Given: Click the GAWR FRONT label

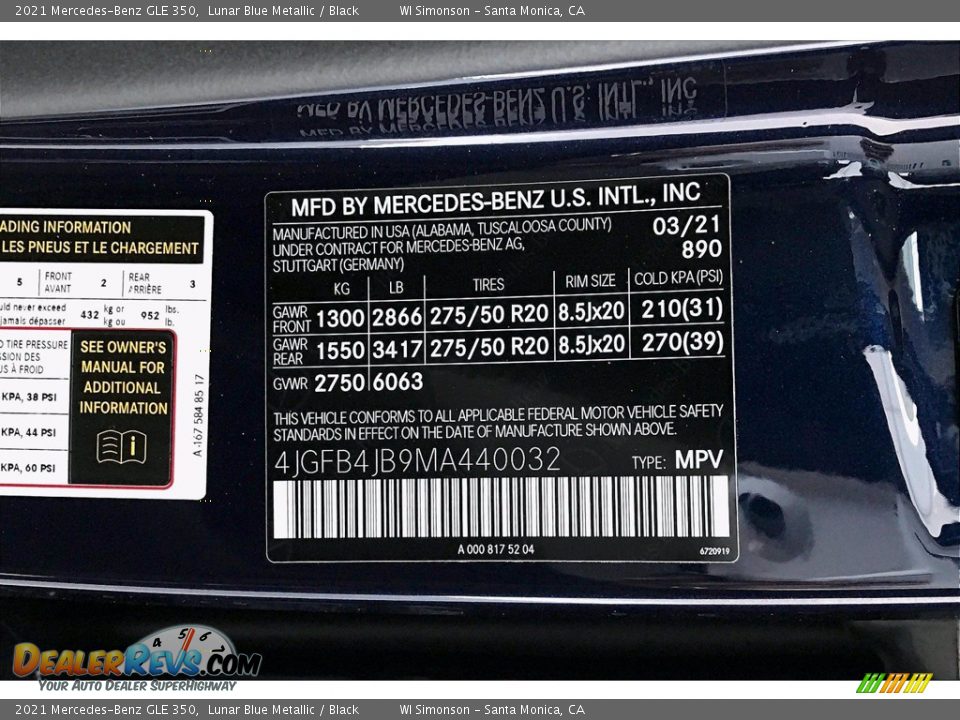Looking at the screenshot, I should tap(291, 319).
